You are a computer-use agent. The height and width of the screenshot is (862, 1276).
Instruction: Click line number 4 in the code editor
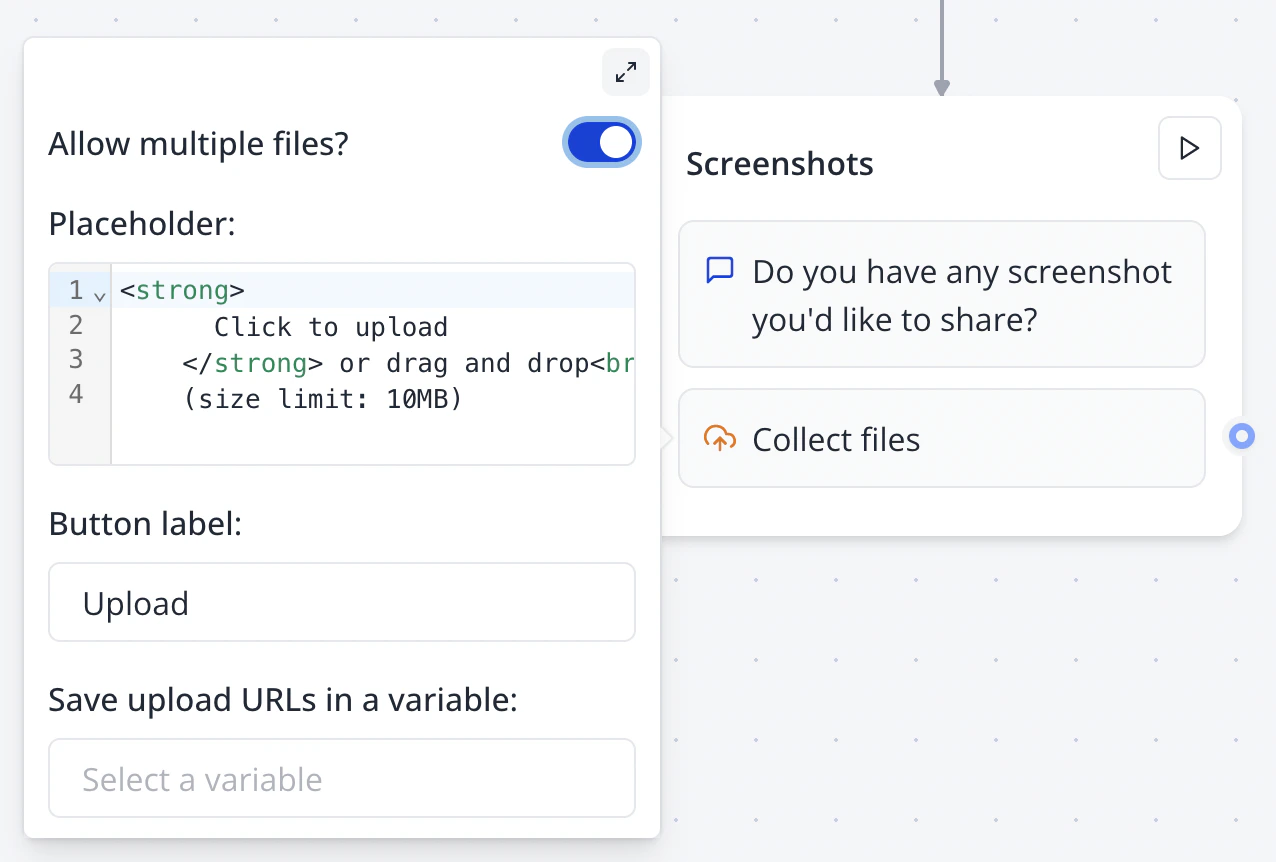coord(76,394)
